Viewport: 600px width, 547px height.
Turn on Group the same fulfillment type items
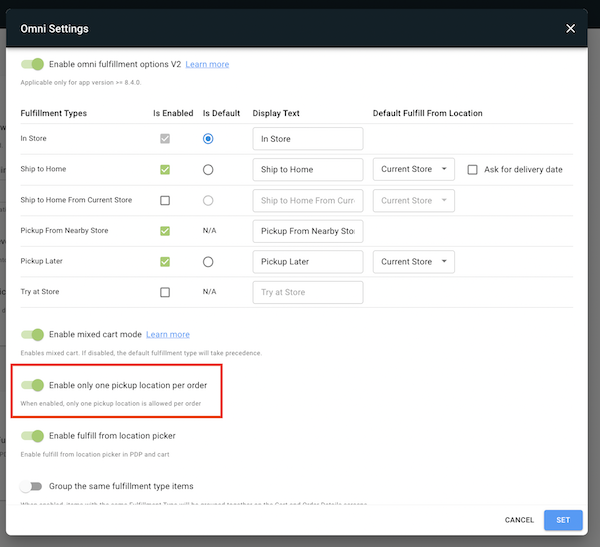coord(31,486)
